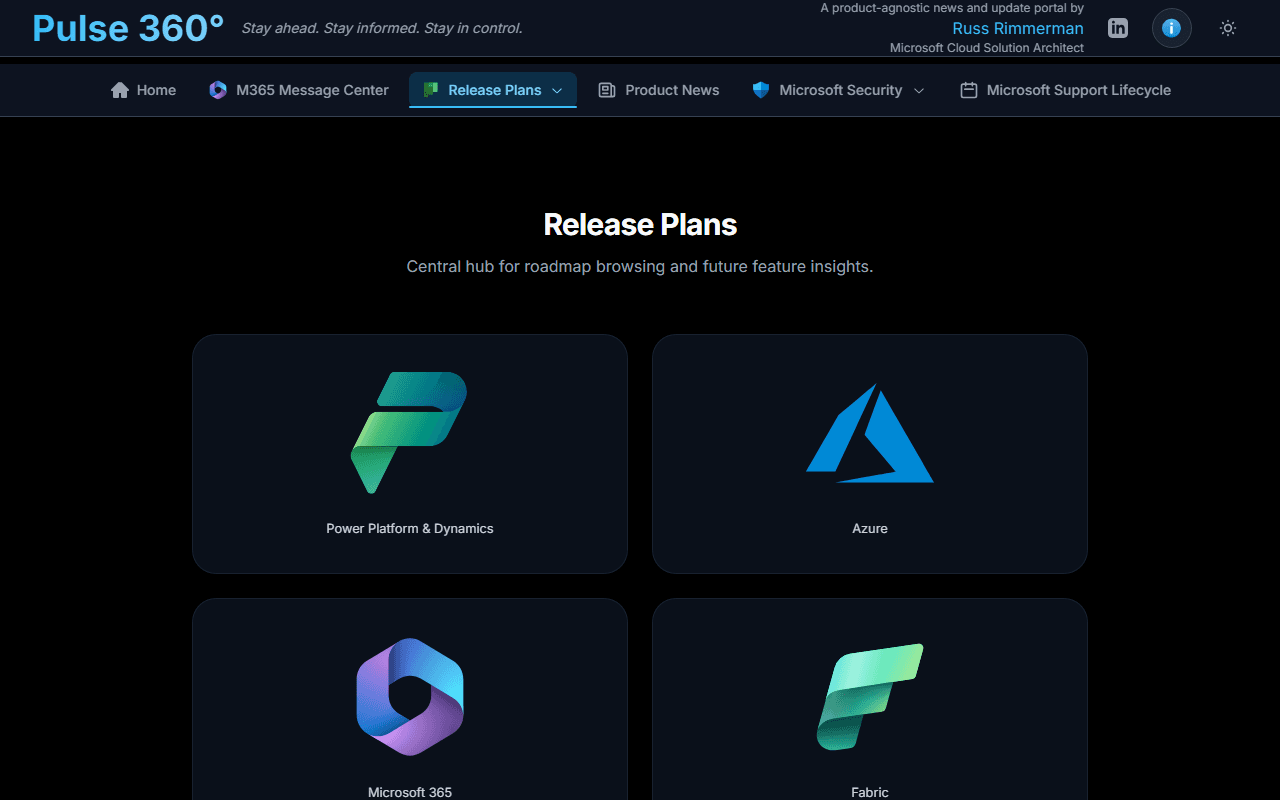This screenshot has height=800, width=1280.
Task: Click the Release Plans page heading
Action: click(x=640, y=224)
